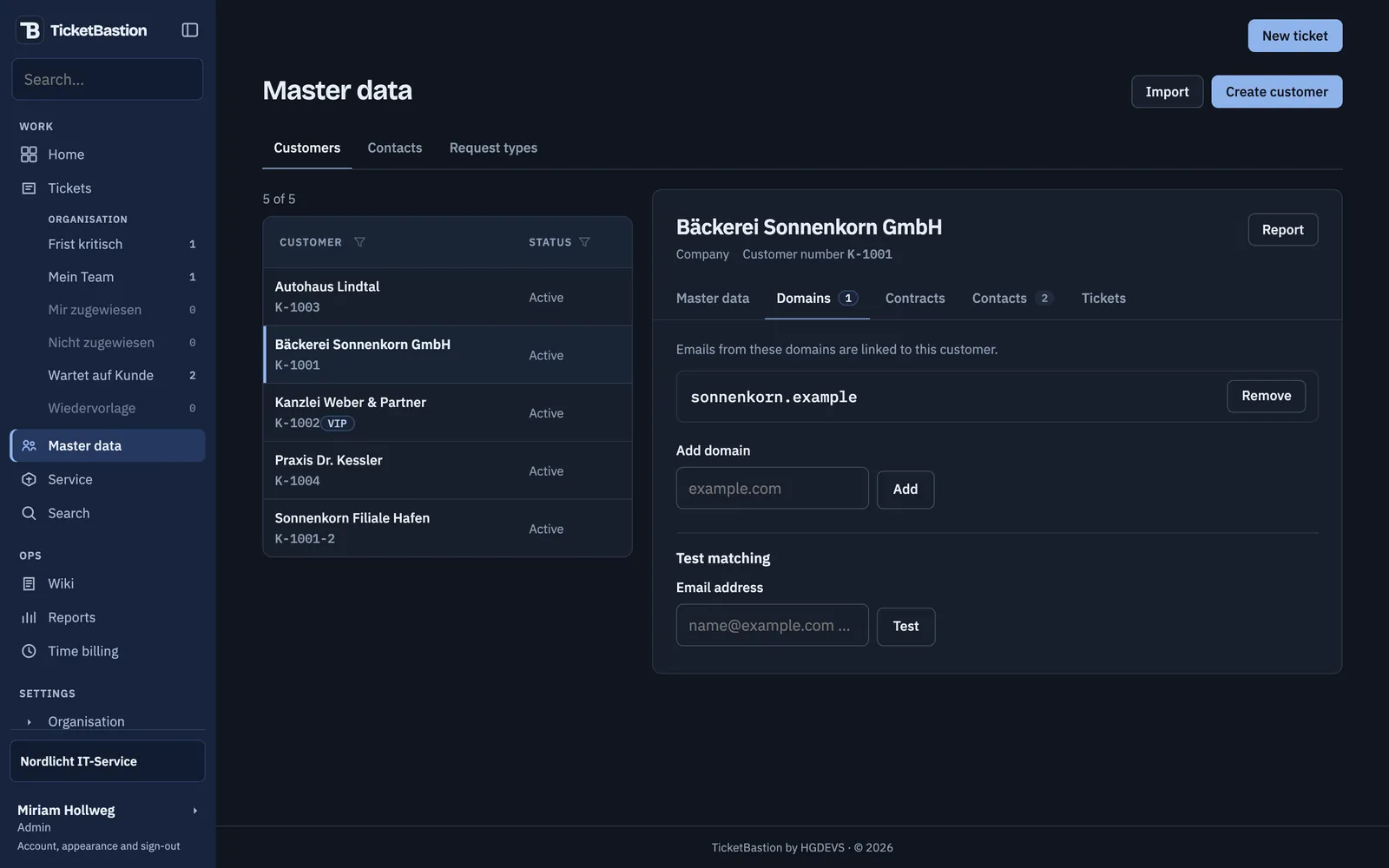The width and height of the screenshot is (1389, 868).
Task: Focus the sidebar Search field
Action: [x=108, y=79]
